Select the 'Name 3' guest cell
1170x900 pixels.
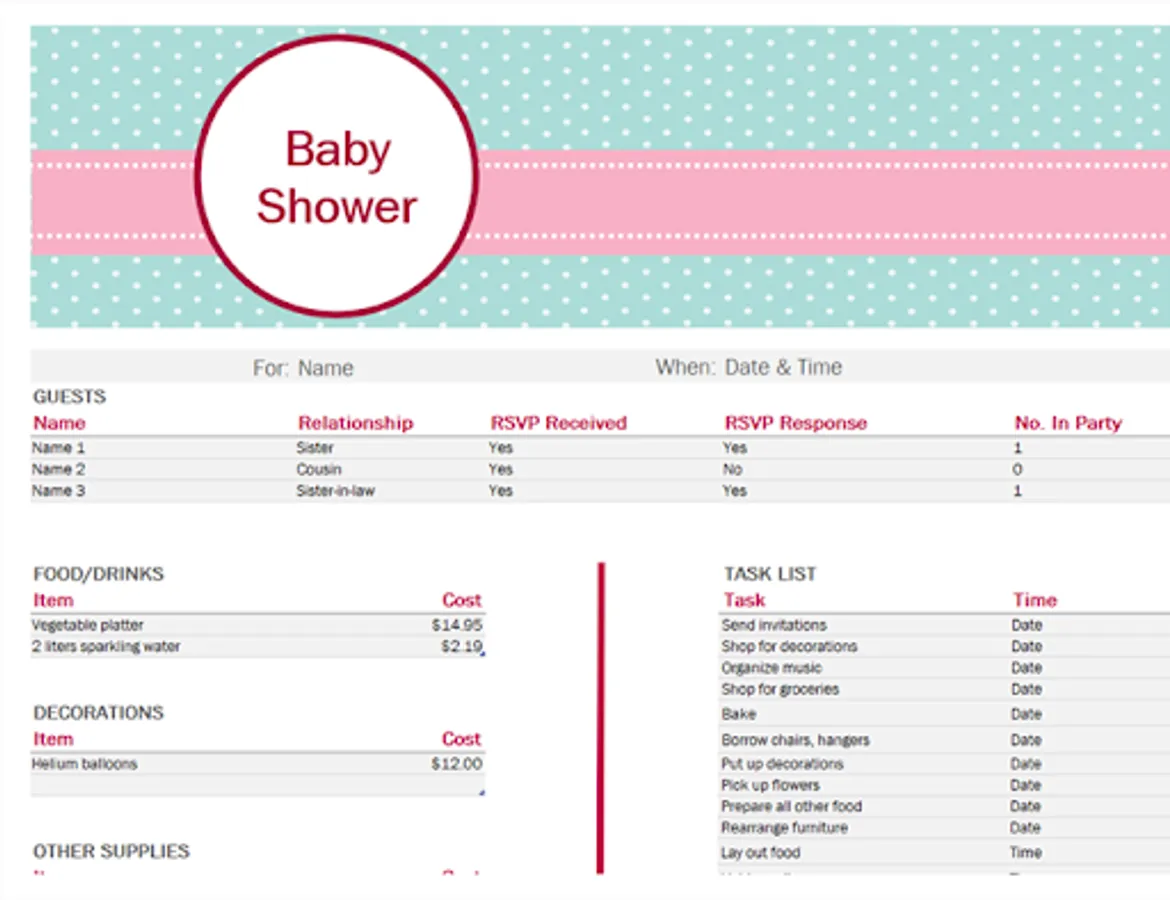pyautogui.click(x=58, y=491)
